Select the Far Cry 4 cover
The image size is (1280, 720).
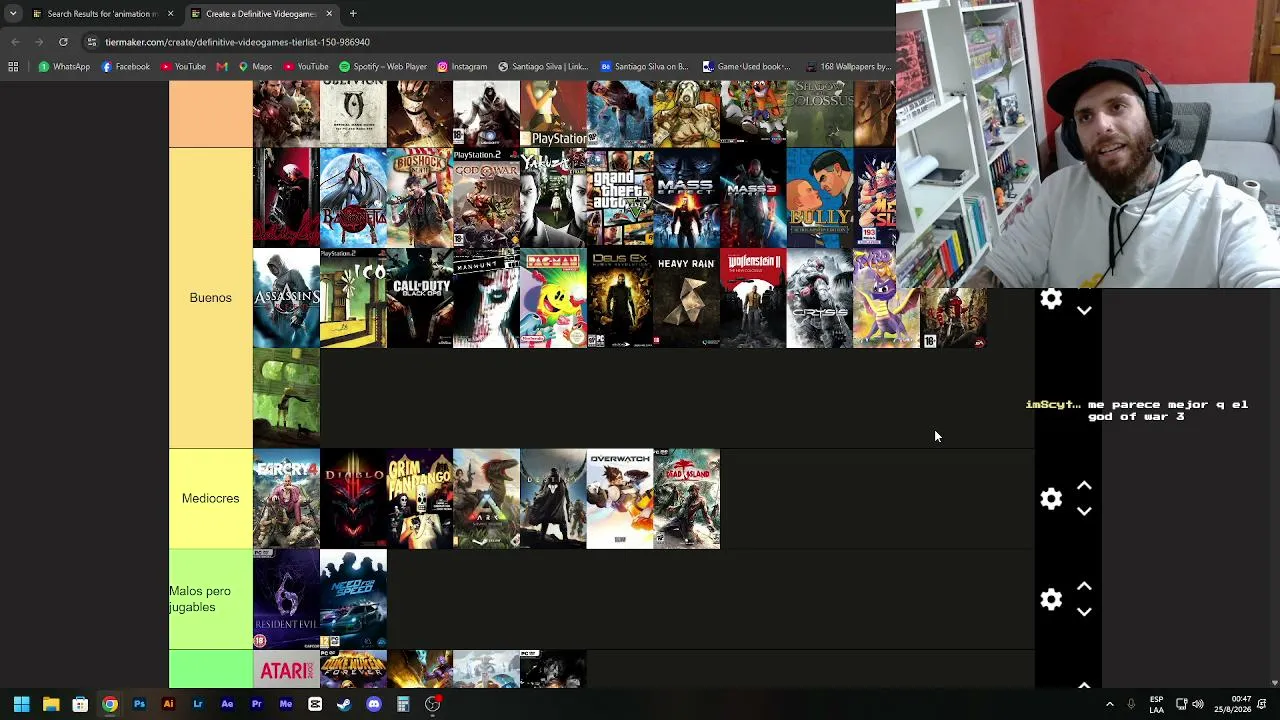coord(286,499)
